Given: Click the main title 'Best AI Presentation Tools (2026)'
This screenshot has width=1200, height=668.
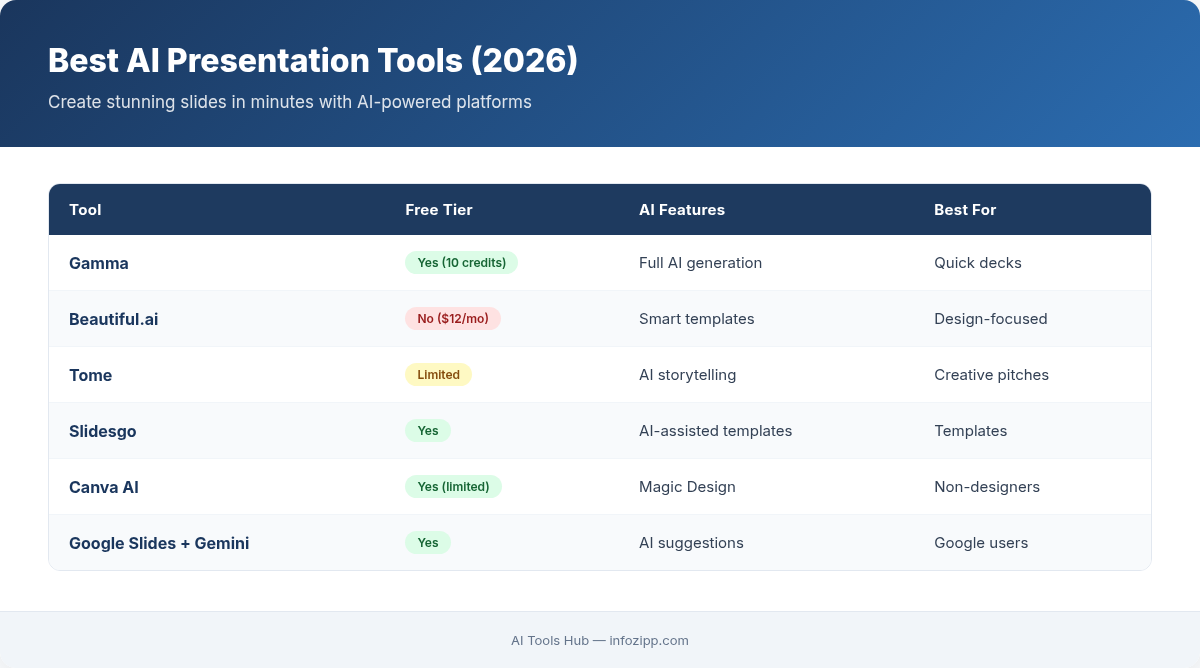Looking at the screenshot, I should point(313,61).
